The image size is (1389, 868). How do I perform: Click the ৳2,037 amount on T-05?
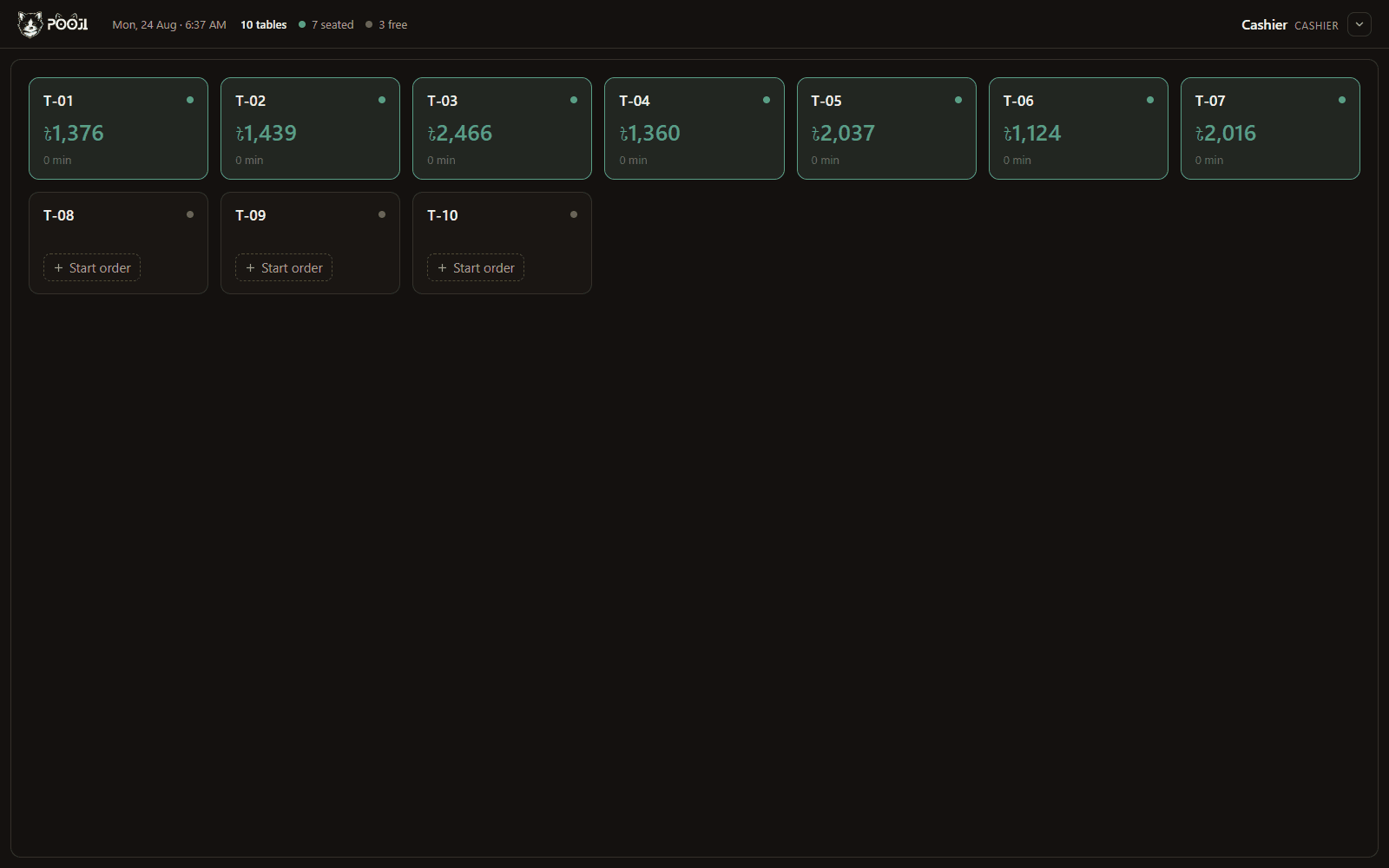[843, 133]
